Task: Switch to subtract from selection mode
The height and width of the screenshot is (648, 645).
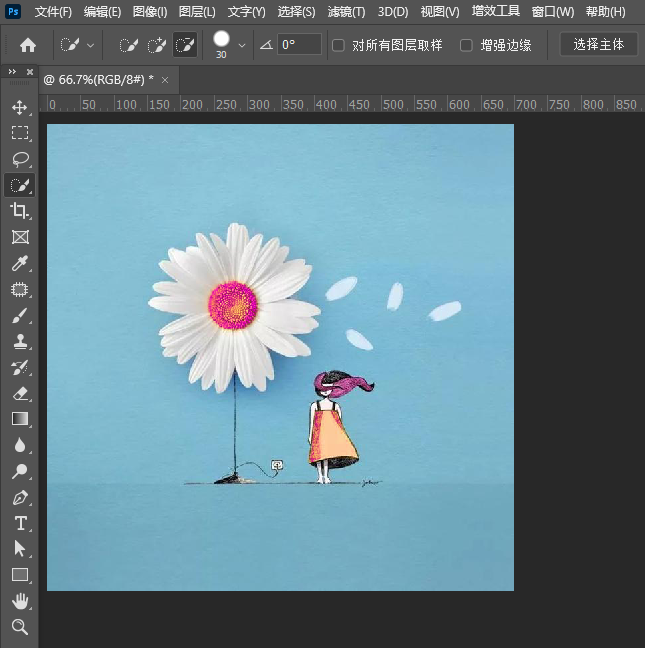Action: (185, 45)
